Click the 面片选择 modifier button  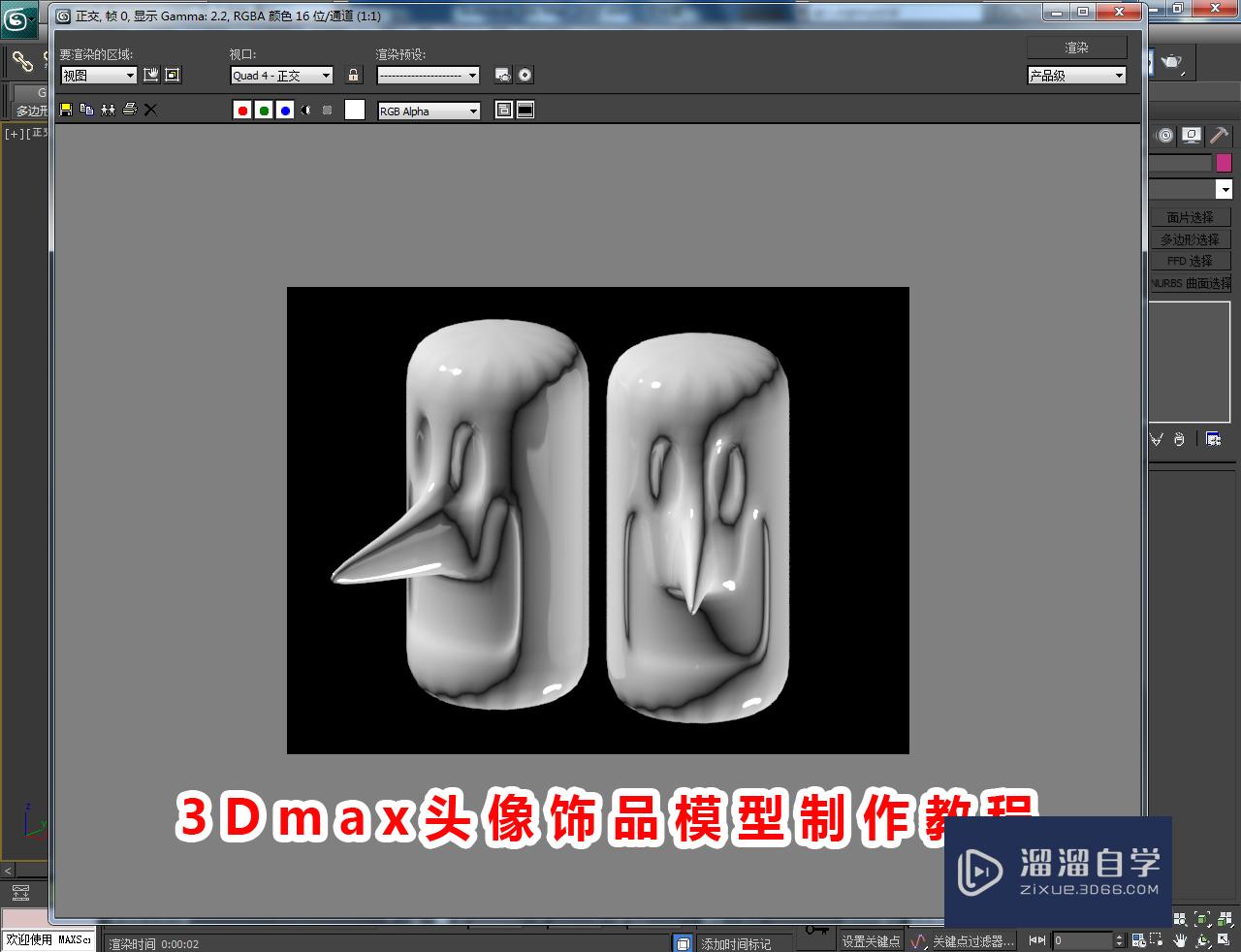pyautogui.click(x=1190, y=217)
